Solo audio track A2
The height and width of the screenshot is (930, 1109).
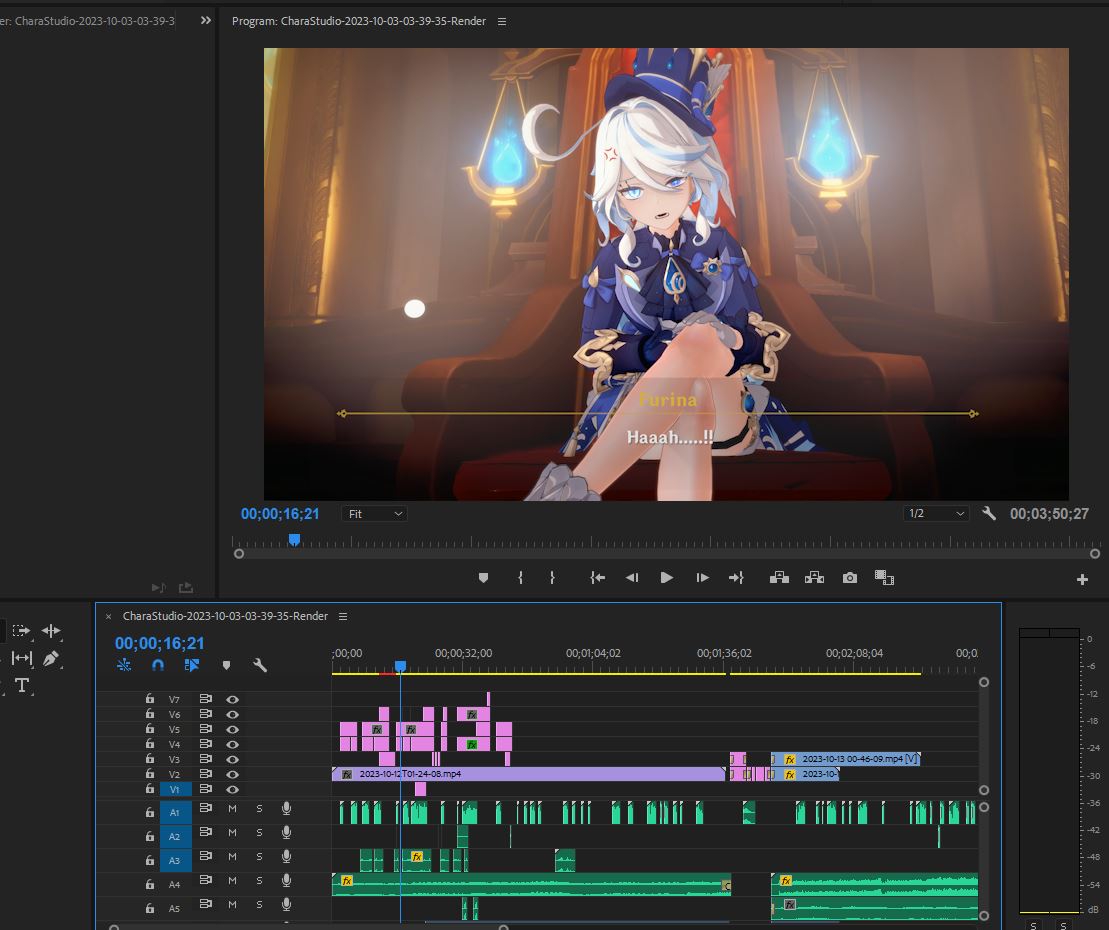click(x=259, y=832)
